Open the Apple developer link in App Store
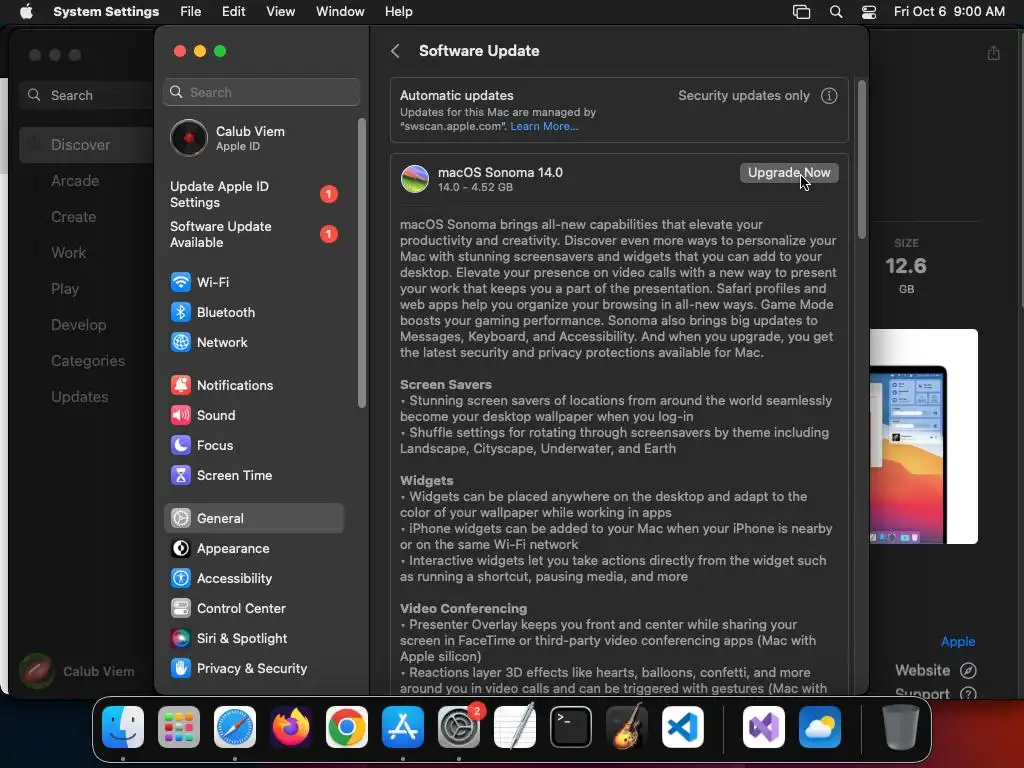Screen dimensions: 1024x768 pos(957,642)
